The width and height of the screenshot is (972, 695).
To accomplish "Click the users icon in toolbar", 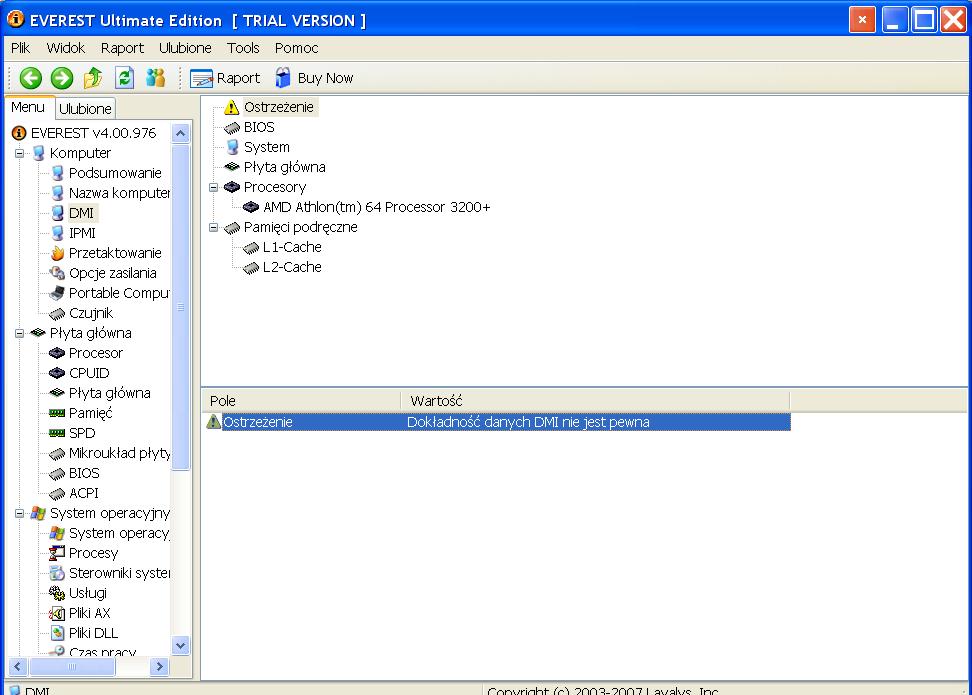I will (156, 78).
